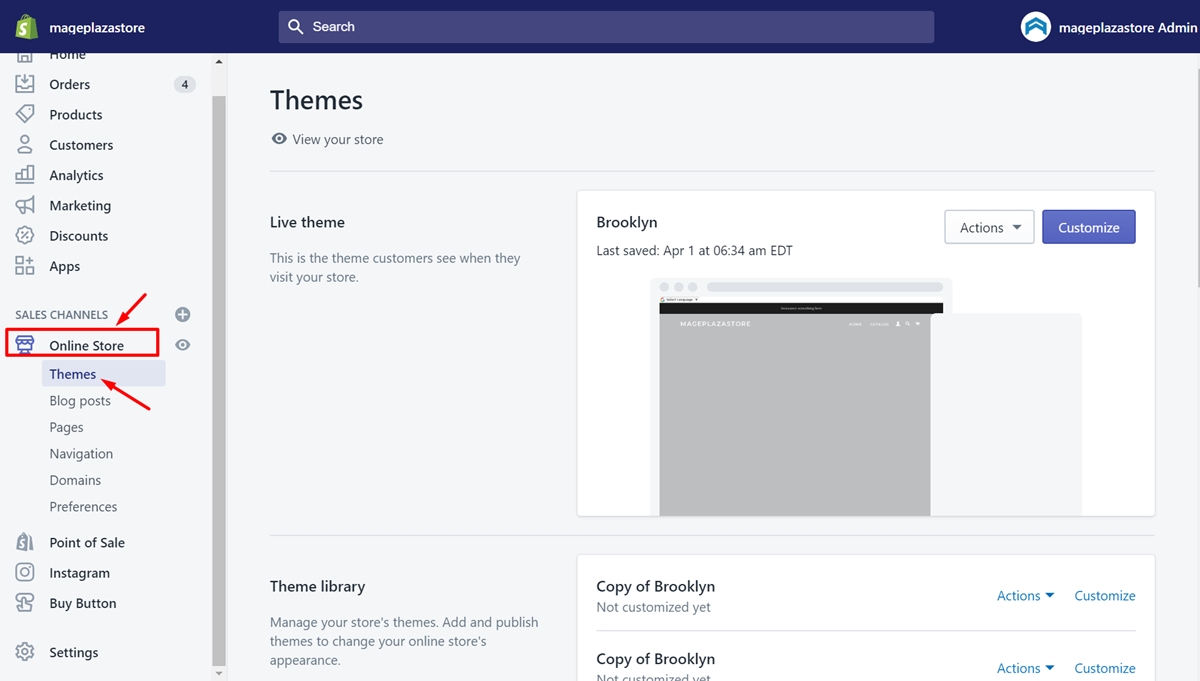This screenshot has height=681, width=1200.
Task: Click the 'SALES CHANNELS' sidebar label
Action: [62, 315]
